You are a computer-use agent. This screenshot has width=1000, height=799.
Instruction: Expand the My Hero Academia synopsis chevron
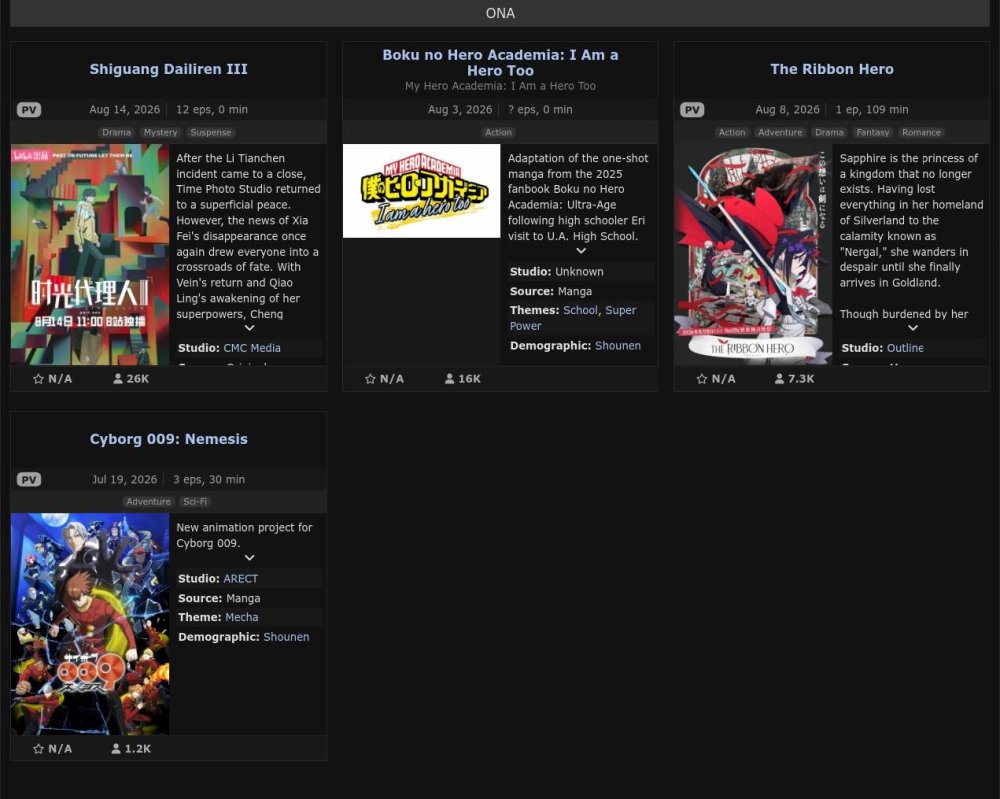point(581,251)
